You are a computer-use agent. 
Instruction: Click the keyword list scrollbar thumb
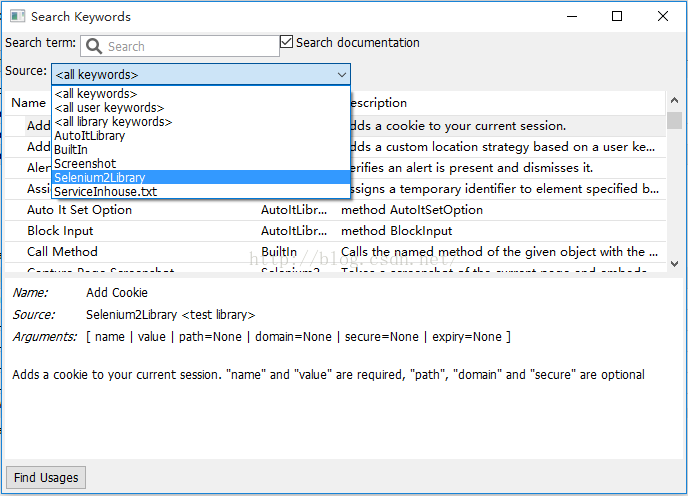[x=674, y=121]
